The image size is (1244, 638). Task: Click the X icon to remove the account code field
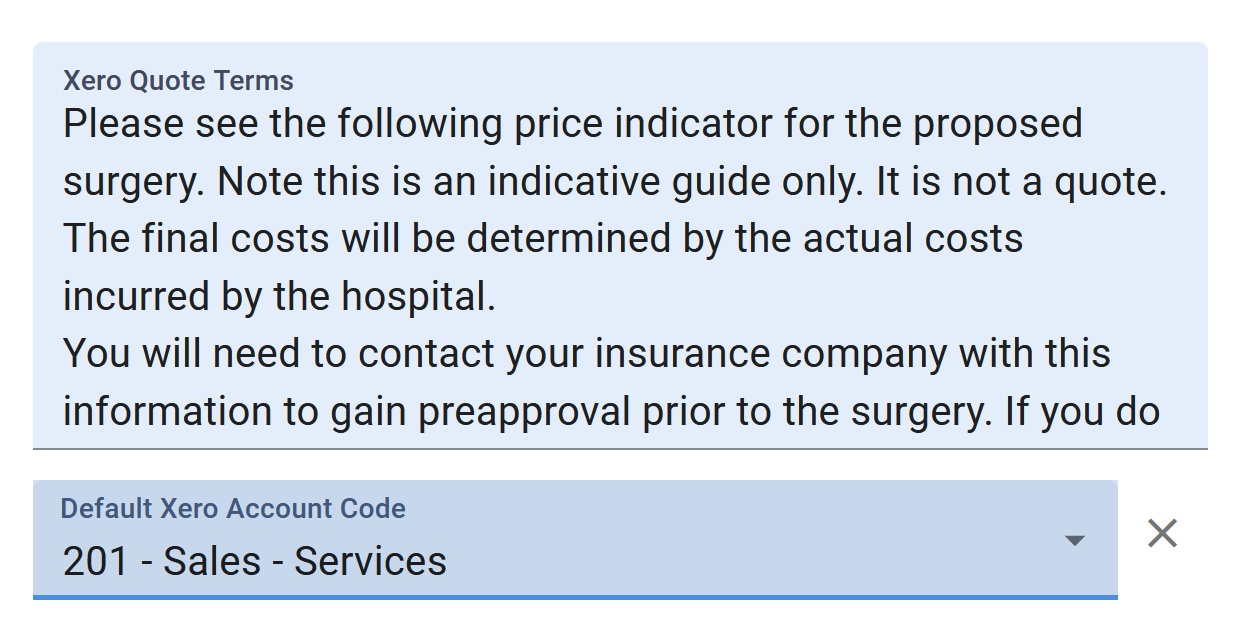[x=1162, y=534]
